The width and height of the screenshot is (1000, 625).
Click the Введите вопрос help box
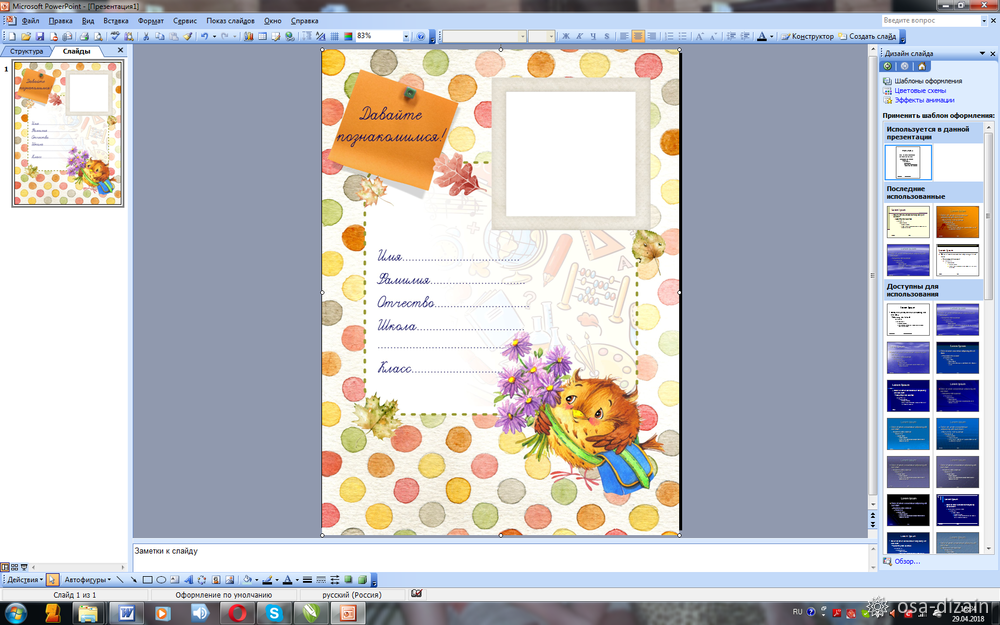930,21
